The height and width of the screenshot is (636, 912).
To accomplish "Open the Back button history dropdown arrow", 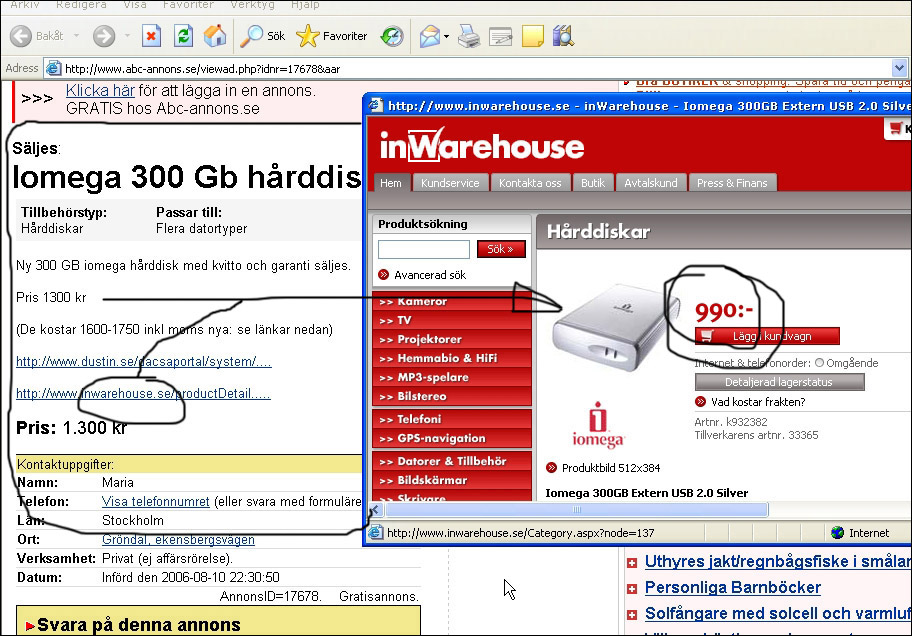I will (76, 36).
